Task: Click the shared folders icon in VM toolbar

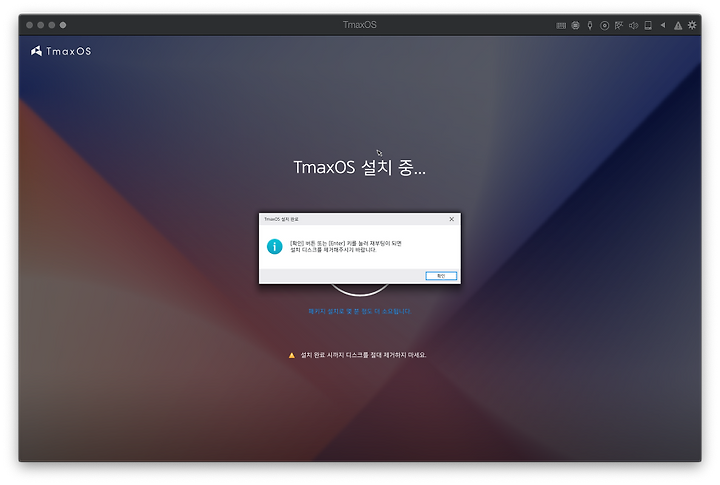Action: pos(619,25)
